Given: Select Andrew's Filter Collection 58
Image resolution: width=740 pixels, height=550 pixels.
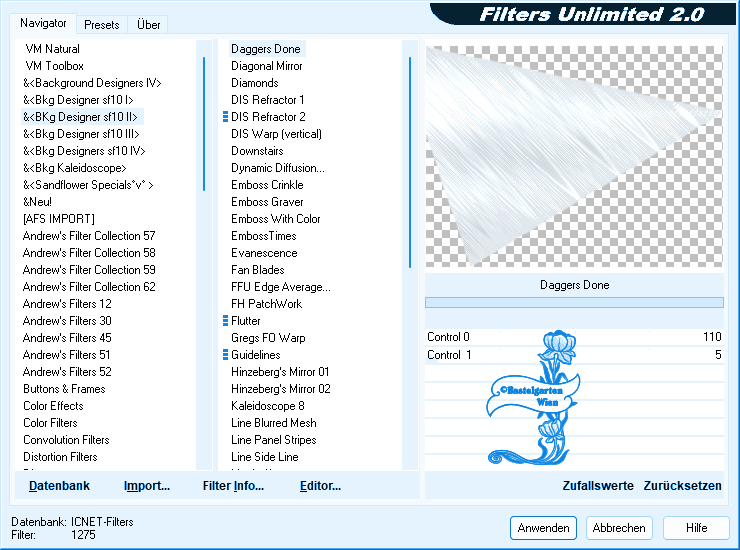Looking at the screenshot, I should pos(89,253).
